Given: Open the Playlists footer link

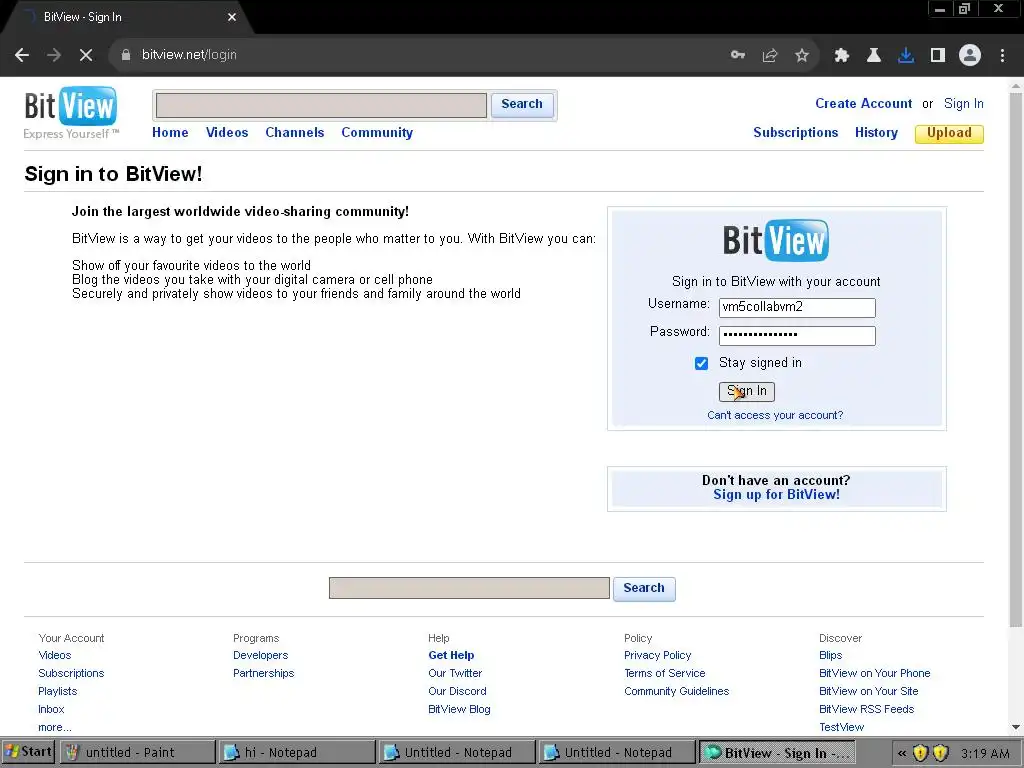Looking at the screenshot, I should (57, 691).
